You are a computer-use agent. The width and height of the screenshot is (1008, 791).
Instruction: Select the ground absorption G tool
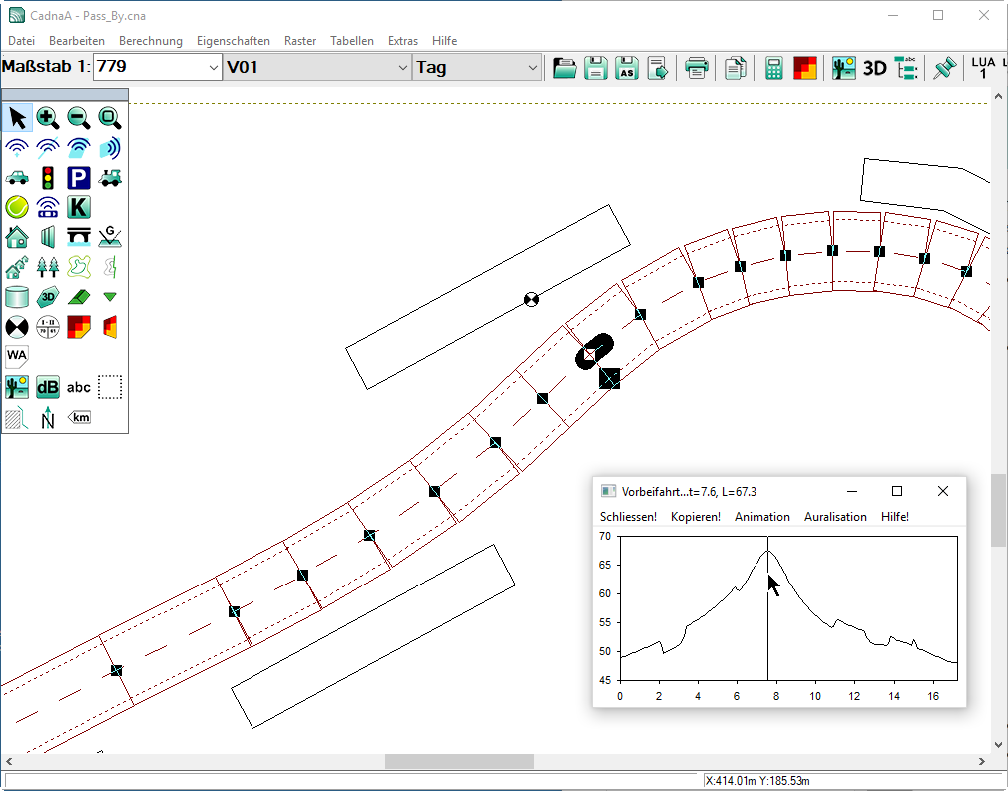(x=110, y=237)
